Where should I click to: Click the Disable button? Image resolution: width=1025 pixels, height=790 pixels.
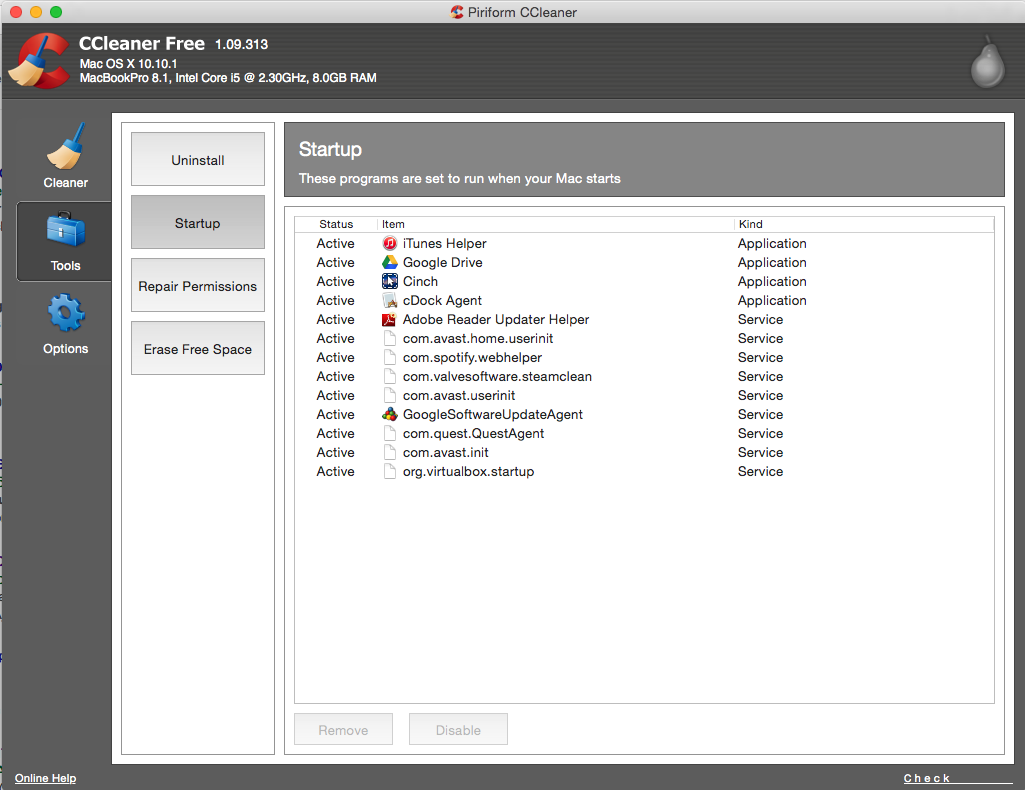pos(458,729)
